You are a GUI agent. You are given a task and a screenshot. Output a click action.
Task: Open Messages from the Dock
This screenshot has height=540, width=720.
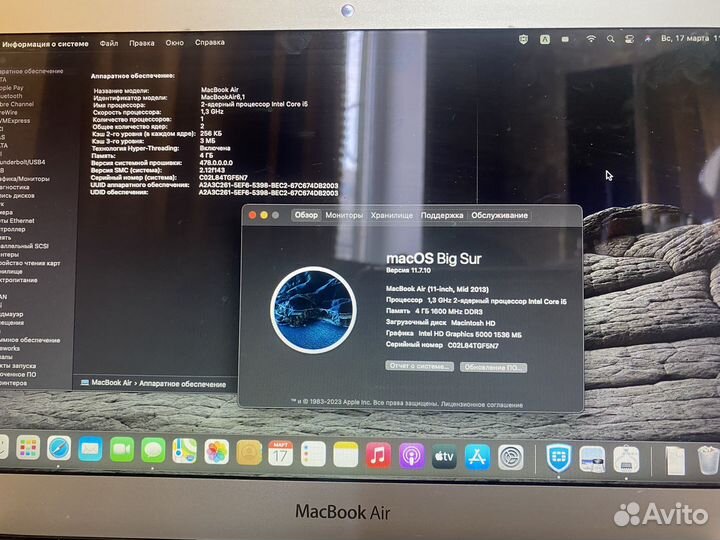point(153,450)
